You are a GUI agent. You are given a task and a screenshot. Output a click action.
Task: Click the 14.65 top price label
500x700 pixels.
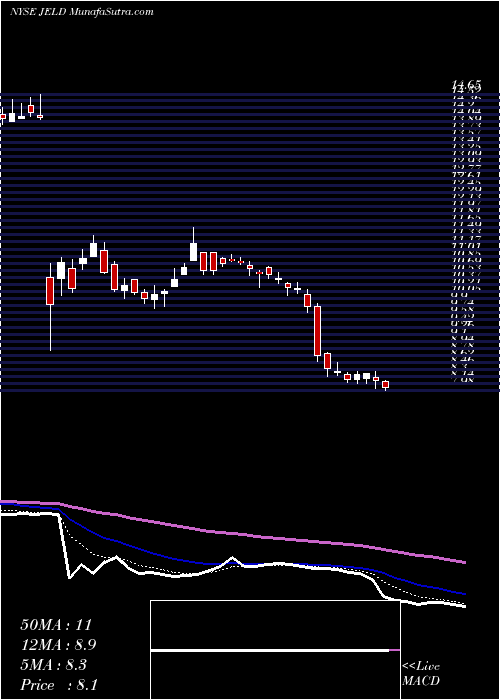466,83
